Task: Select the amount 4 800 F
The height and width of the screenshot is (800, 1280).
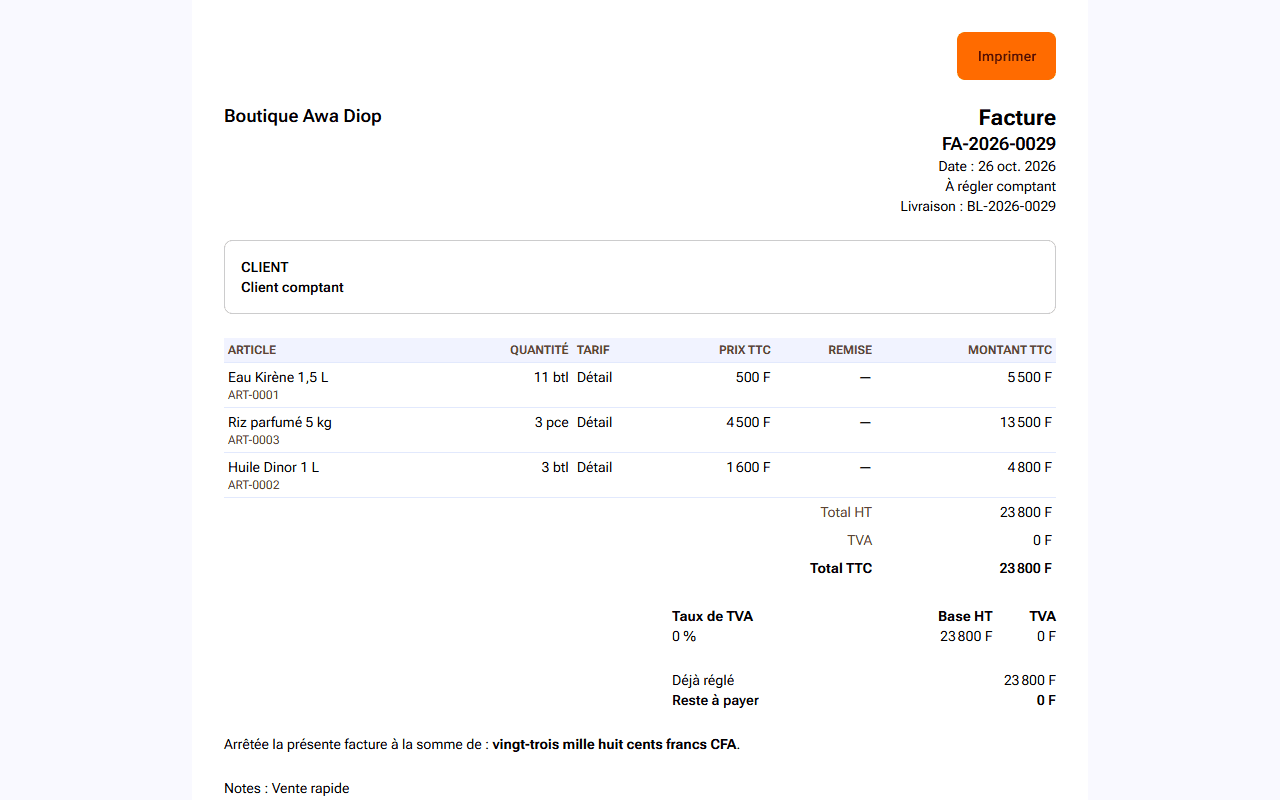Action: pyautogui.click(x=1029, y=467)
